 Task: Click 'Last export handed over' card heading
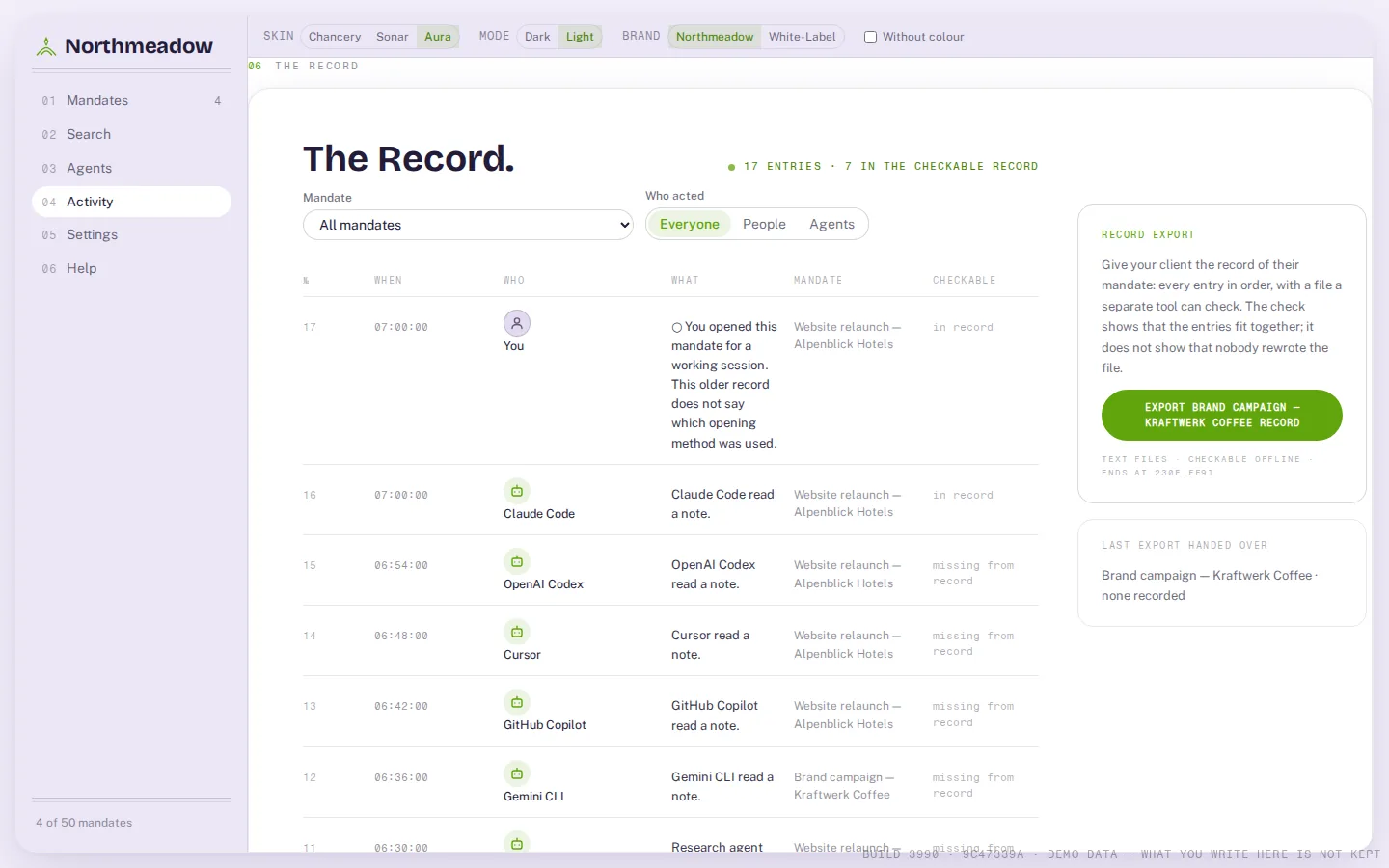click(1185, 546)
